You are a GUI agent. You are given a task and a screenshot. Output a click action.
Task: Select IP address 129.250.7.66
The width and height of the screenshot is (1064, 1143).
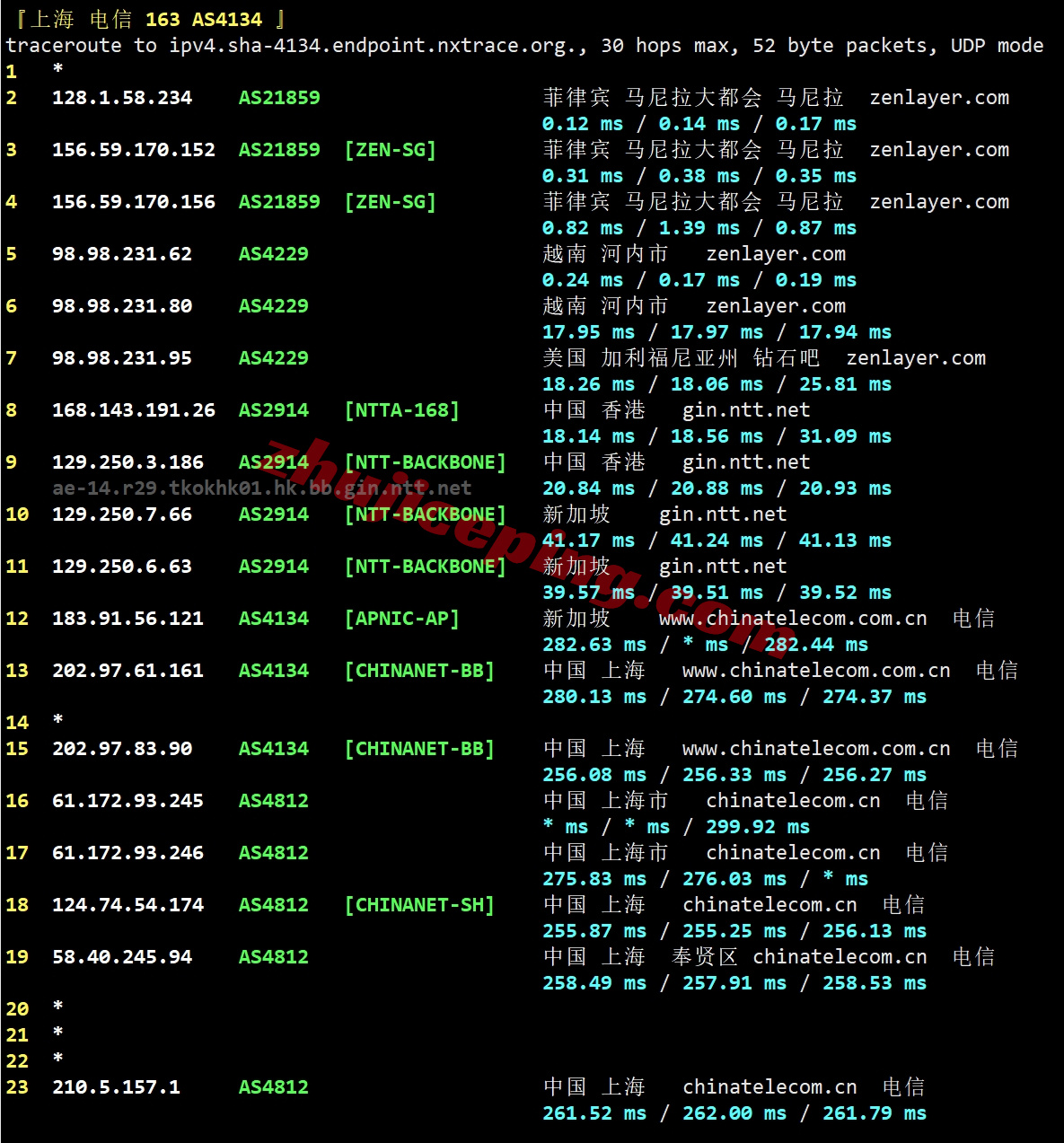pos(122,514)
